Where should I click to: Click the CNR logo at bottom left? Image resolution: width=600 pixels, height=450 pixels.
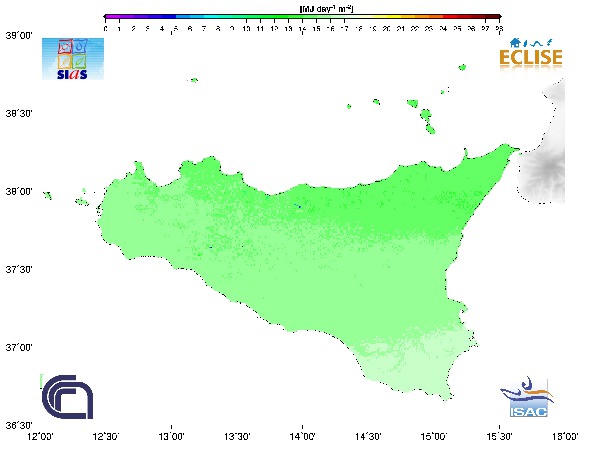[x=67, y=397]
